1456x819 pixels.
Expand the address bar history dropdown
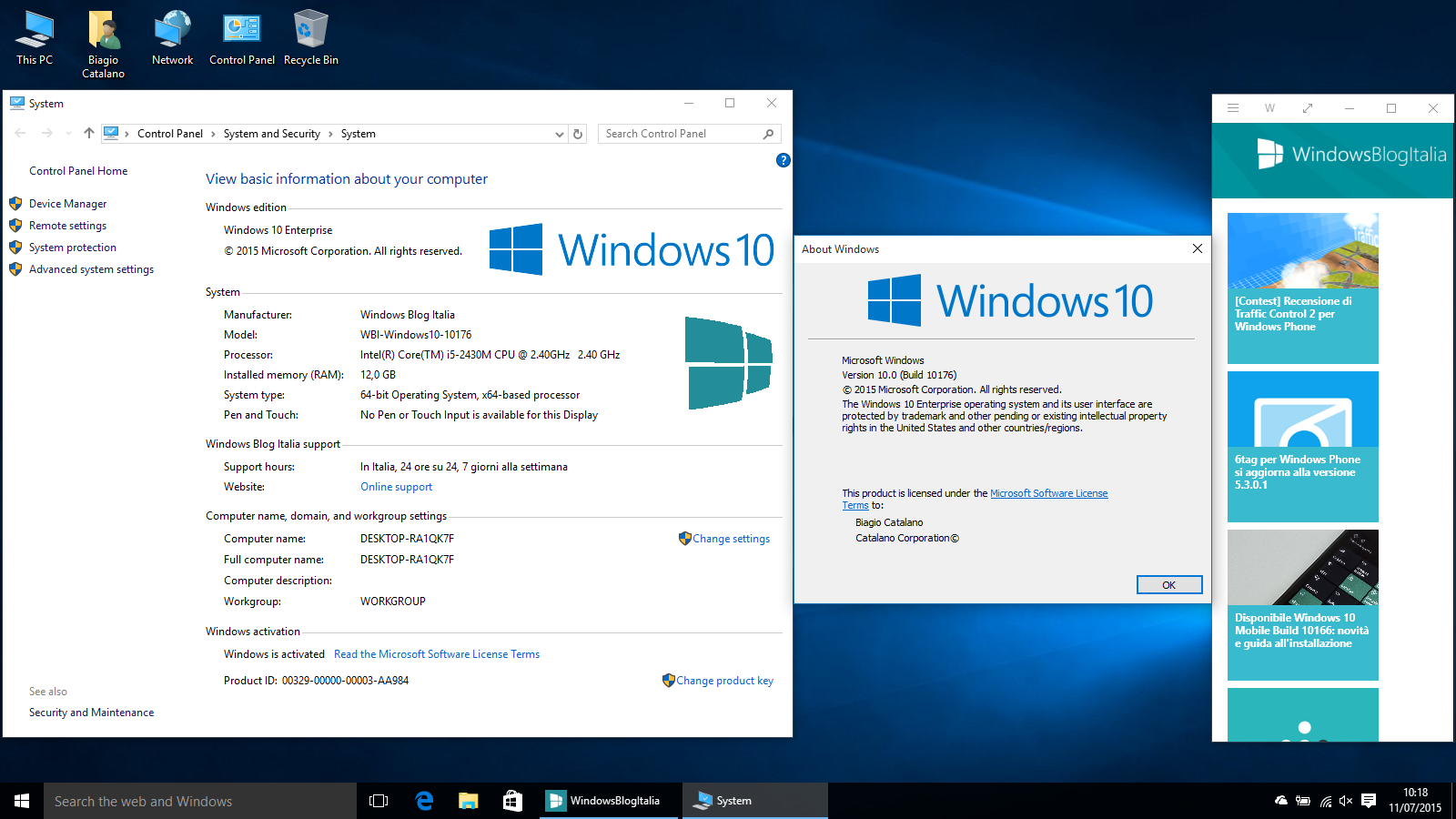pos(559,134)
